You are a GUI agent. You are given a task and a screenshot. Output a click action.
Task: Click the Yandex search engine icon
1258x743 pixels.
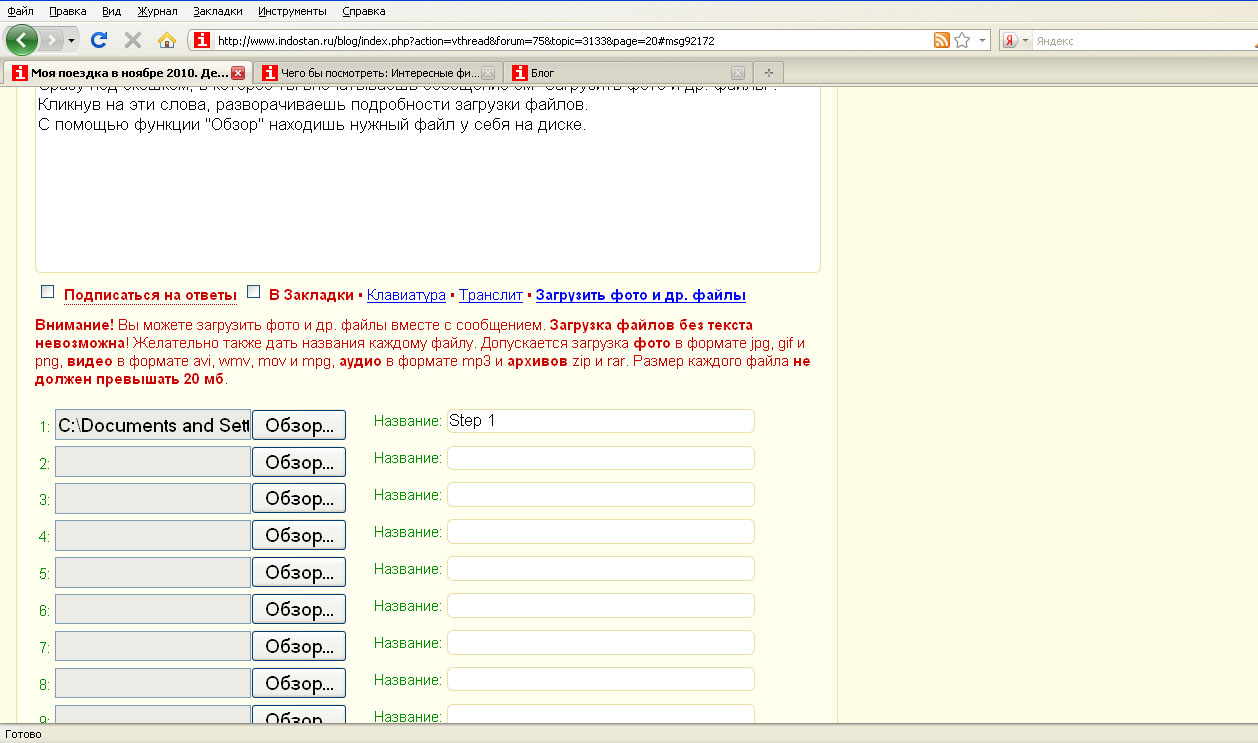tap(1011, 41)
